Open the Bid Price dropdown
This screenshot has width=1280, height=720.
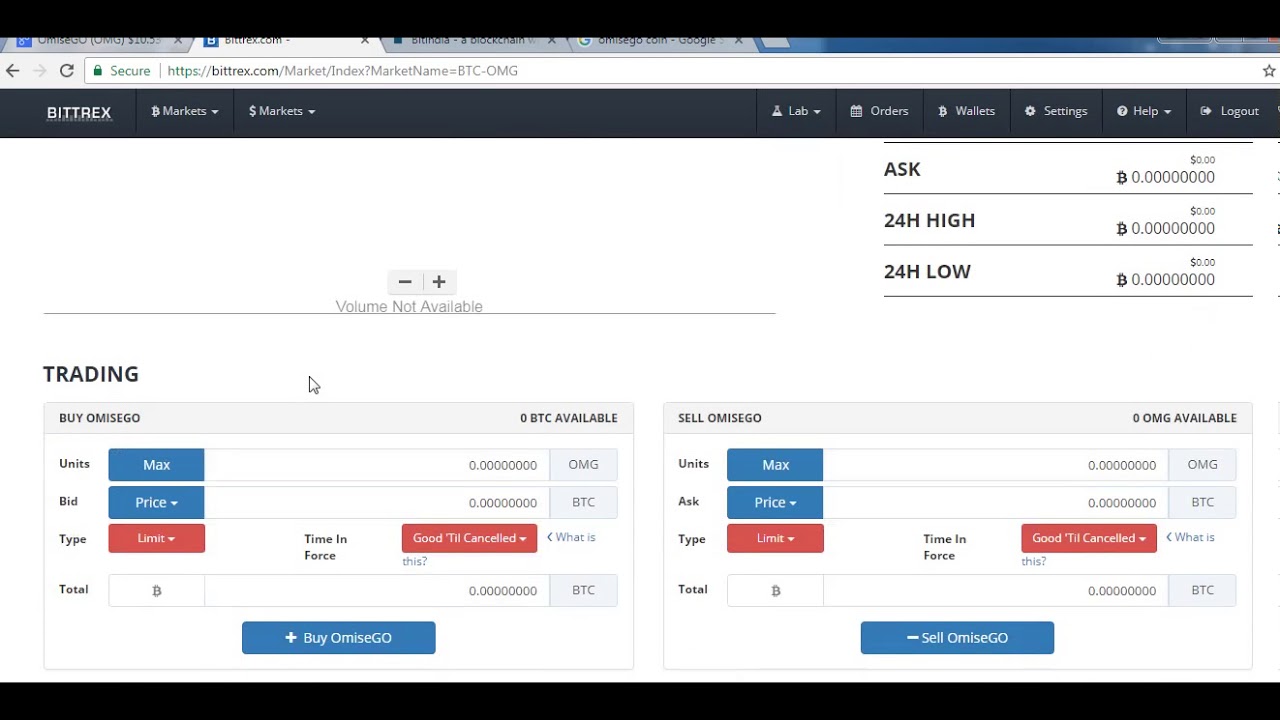pyautogui.click(x=156, y=503)
